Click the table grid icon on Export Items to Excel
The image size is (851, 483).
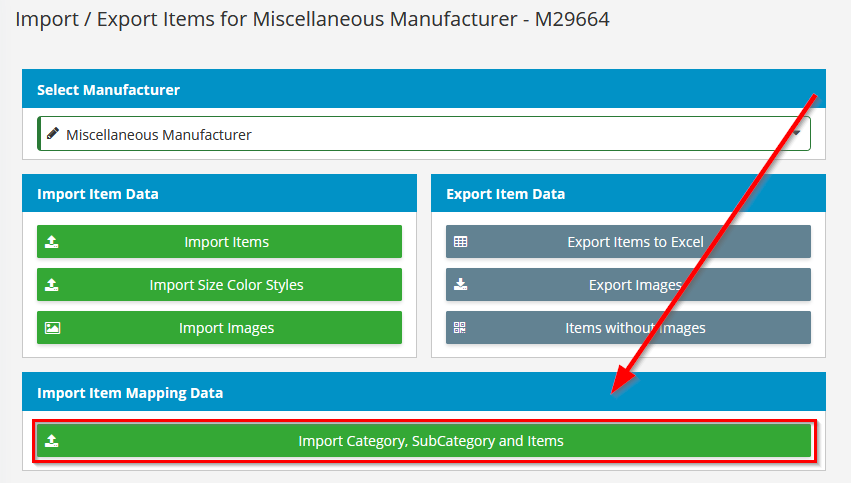pyautogui.click(x=460, y=242)
